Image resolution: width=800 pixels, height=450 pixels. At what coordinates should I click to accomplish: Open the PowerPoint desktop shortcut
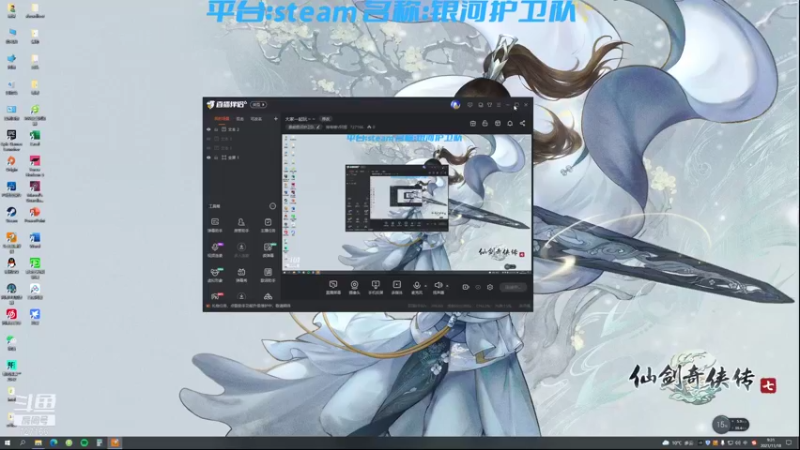point(35,214)
